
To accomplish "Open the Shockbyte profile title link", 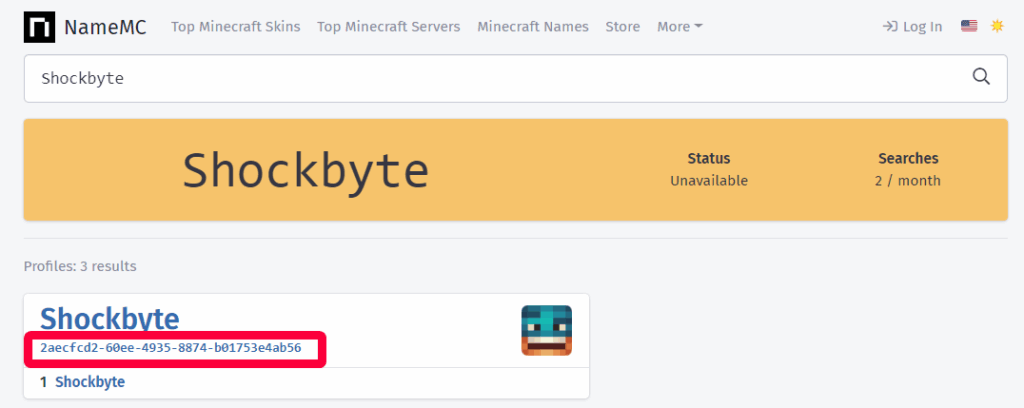I will 110,319.
